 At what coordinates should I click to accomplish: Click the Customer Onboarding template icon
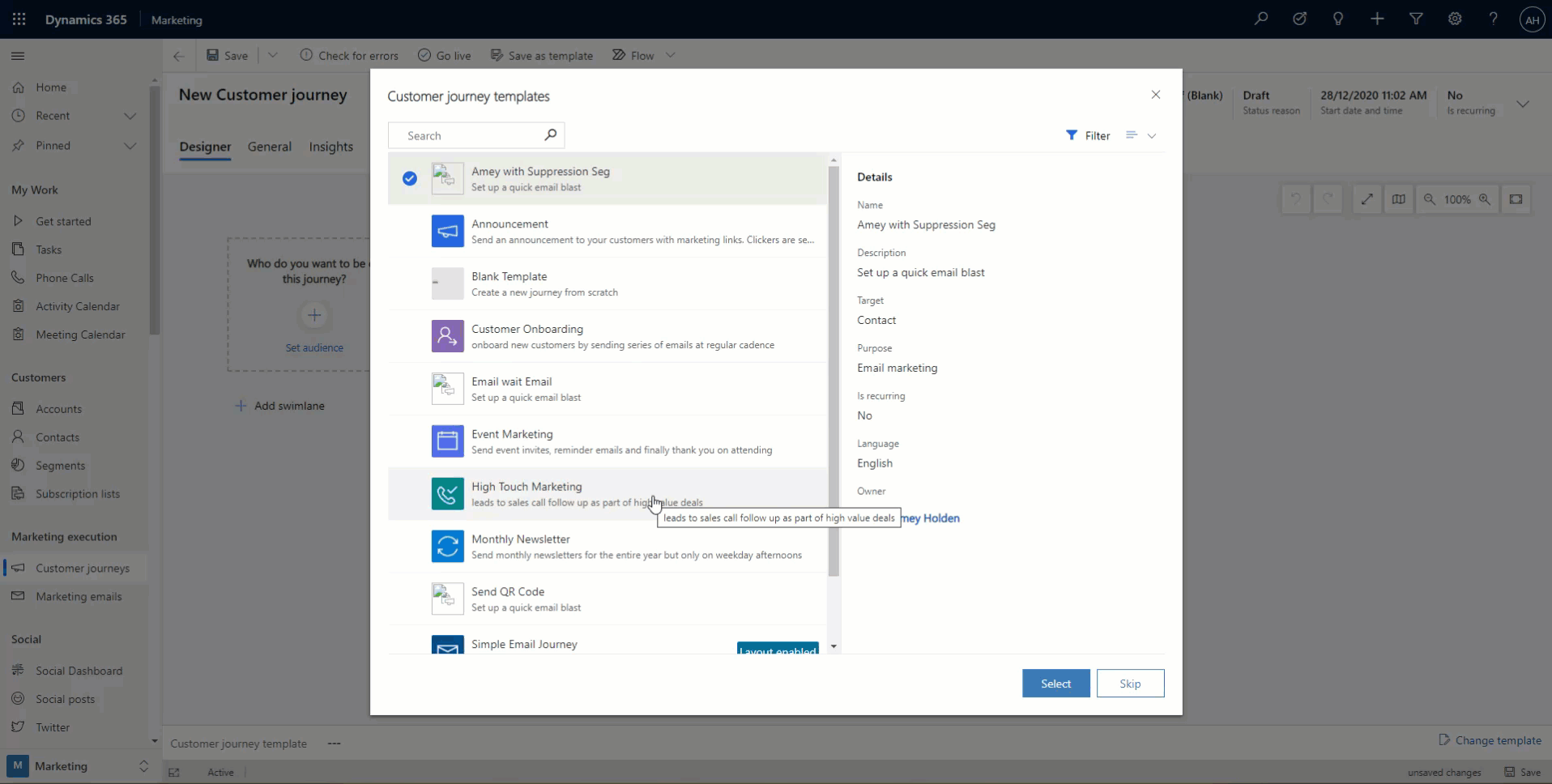click(447, 336)
